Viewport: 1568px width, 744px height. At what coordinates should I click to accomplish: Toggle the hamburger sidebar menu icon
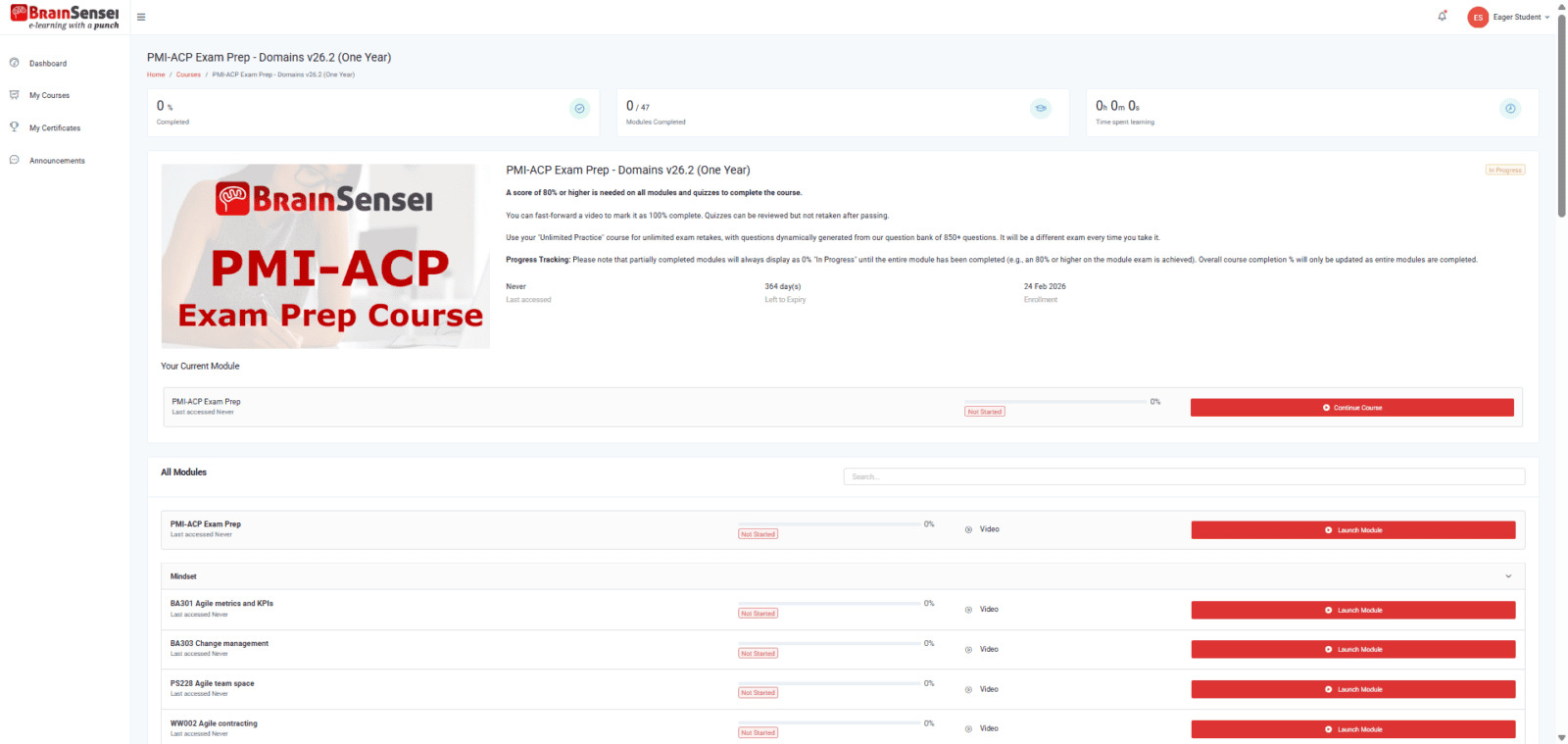click(x=141, y=17)
